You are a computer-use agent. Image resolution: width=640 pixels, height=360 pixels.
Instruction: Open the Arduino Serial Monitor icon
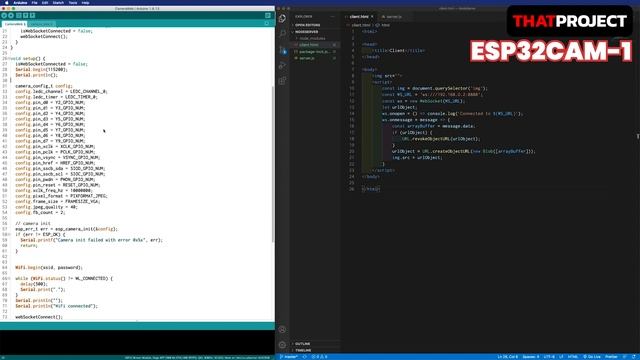[x=268, y=16]
